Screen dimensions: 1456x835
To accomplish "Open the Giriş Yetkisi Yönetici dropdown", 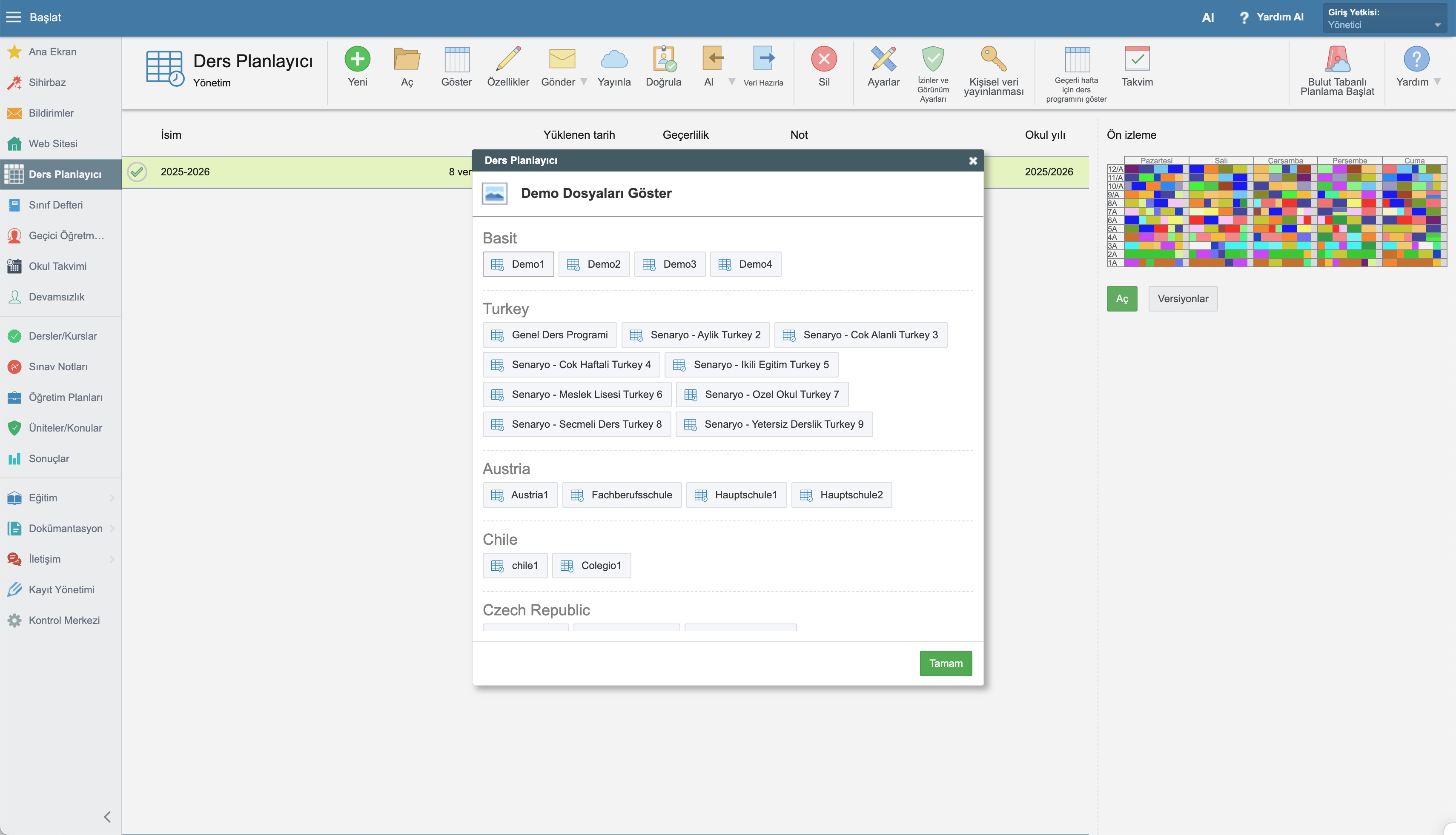I will click(1385, 18).
